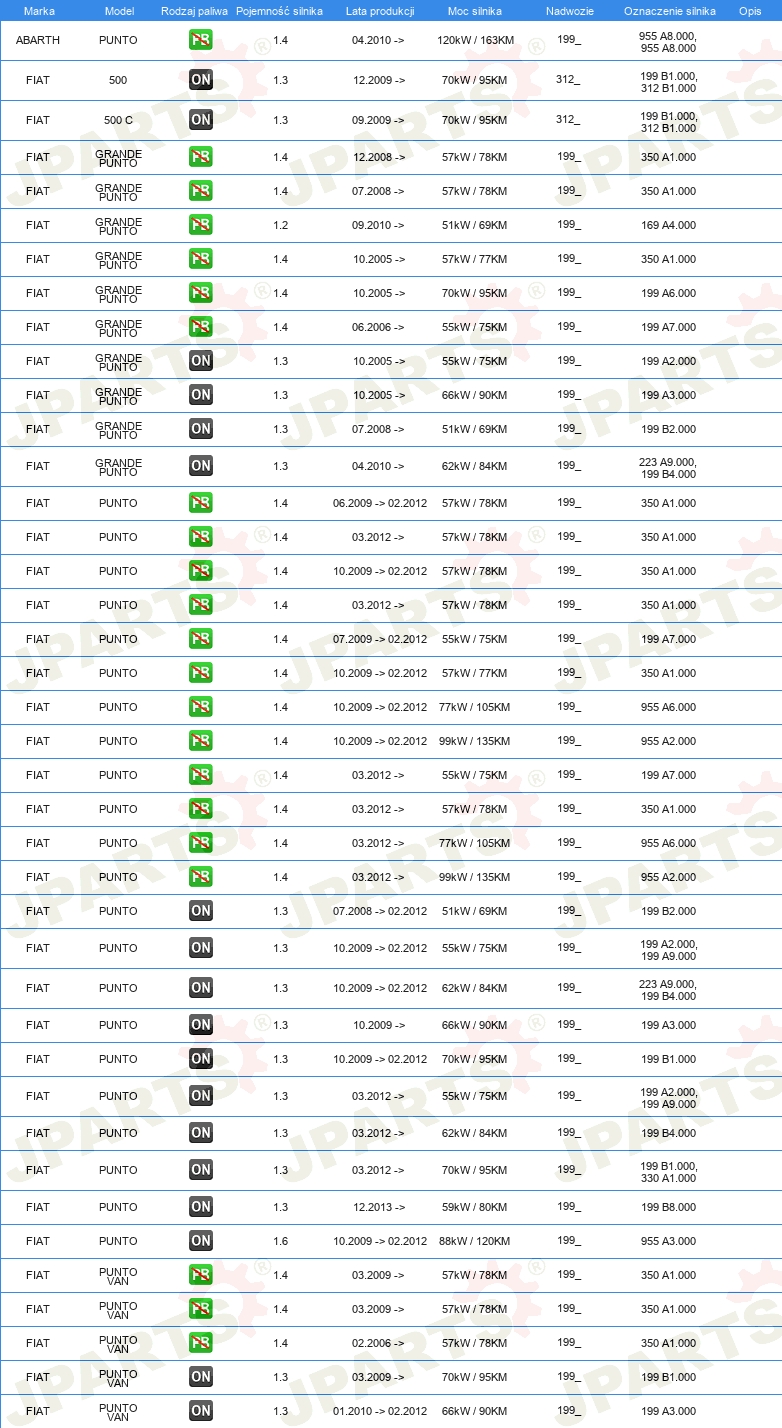Click ON icon in Grande Punto 199 A2.000 row

pyautogui.click(x=201, y=361)
